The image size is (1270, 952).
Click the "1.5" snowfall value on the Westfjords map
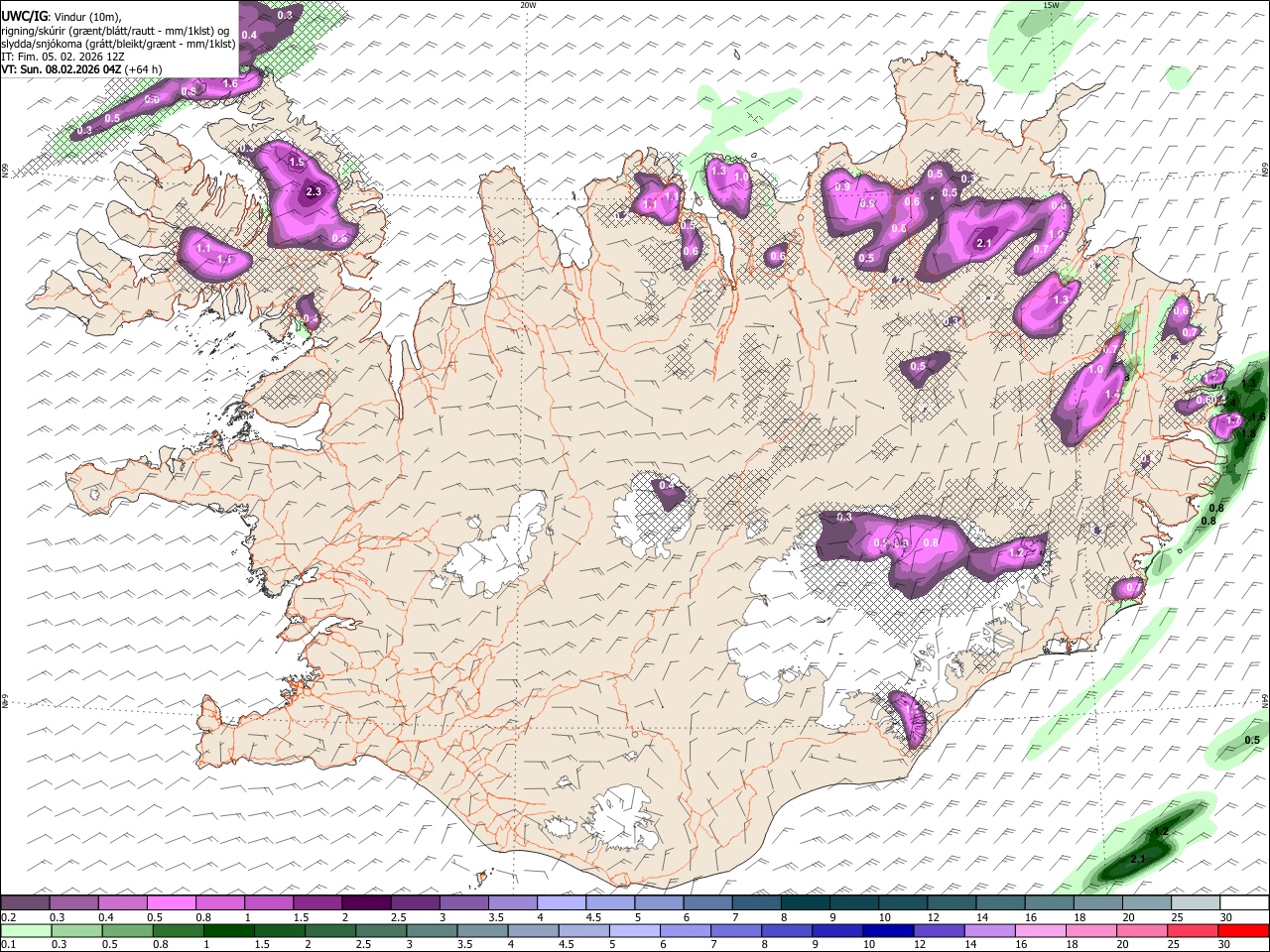click(296, 162)
